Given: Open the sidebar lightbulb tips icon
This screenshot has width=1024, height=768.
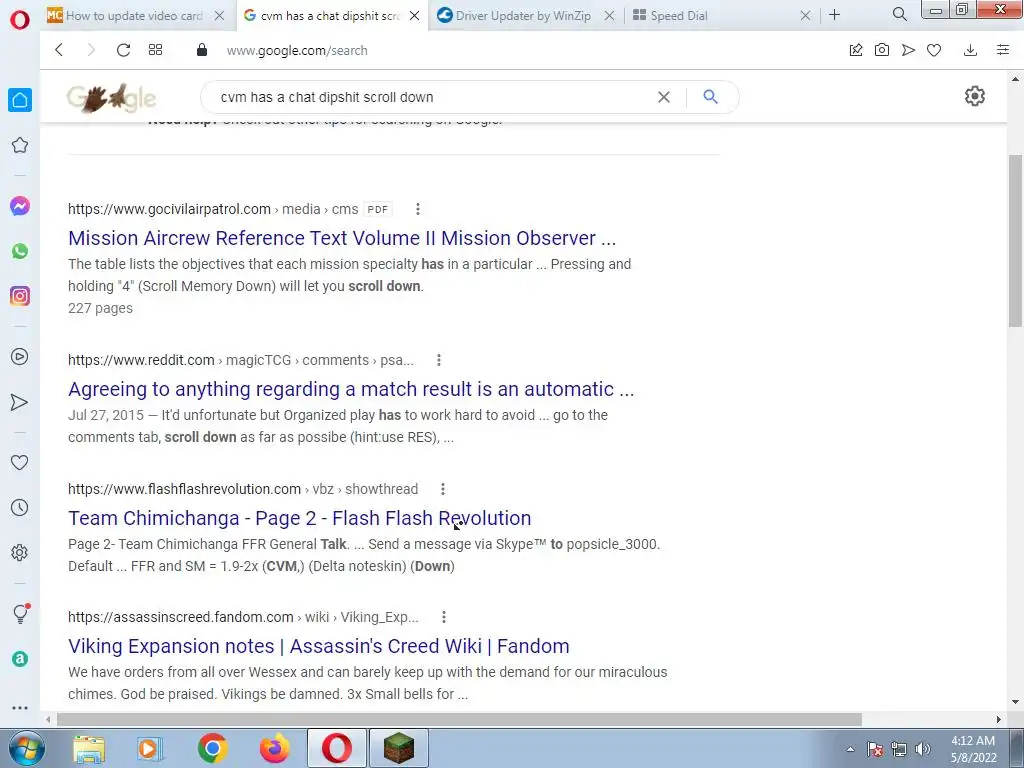Looking at the screenshot, I should click(21, 613).
